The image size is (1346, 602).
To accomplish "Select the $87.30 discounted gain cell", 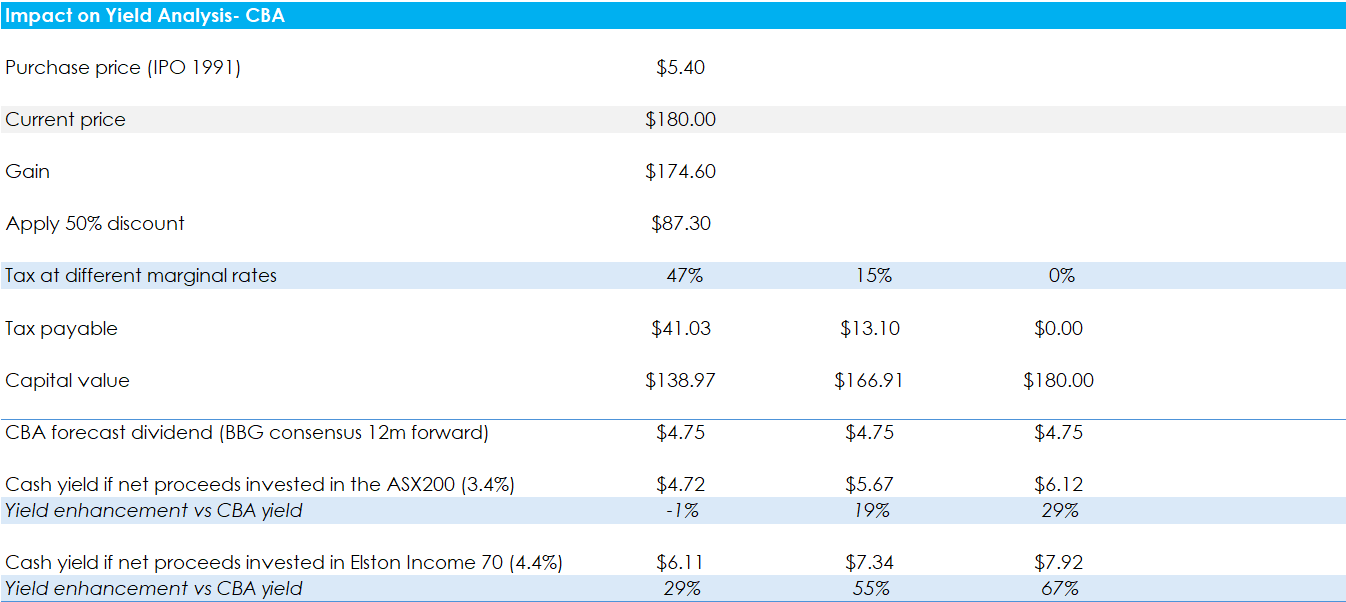I will tap(680, 224).
